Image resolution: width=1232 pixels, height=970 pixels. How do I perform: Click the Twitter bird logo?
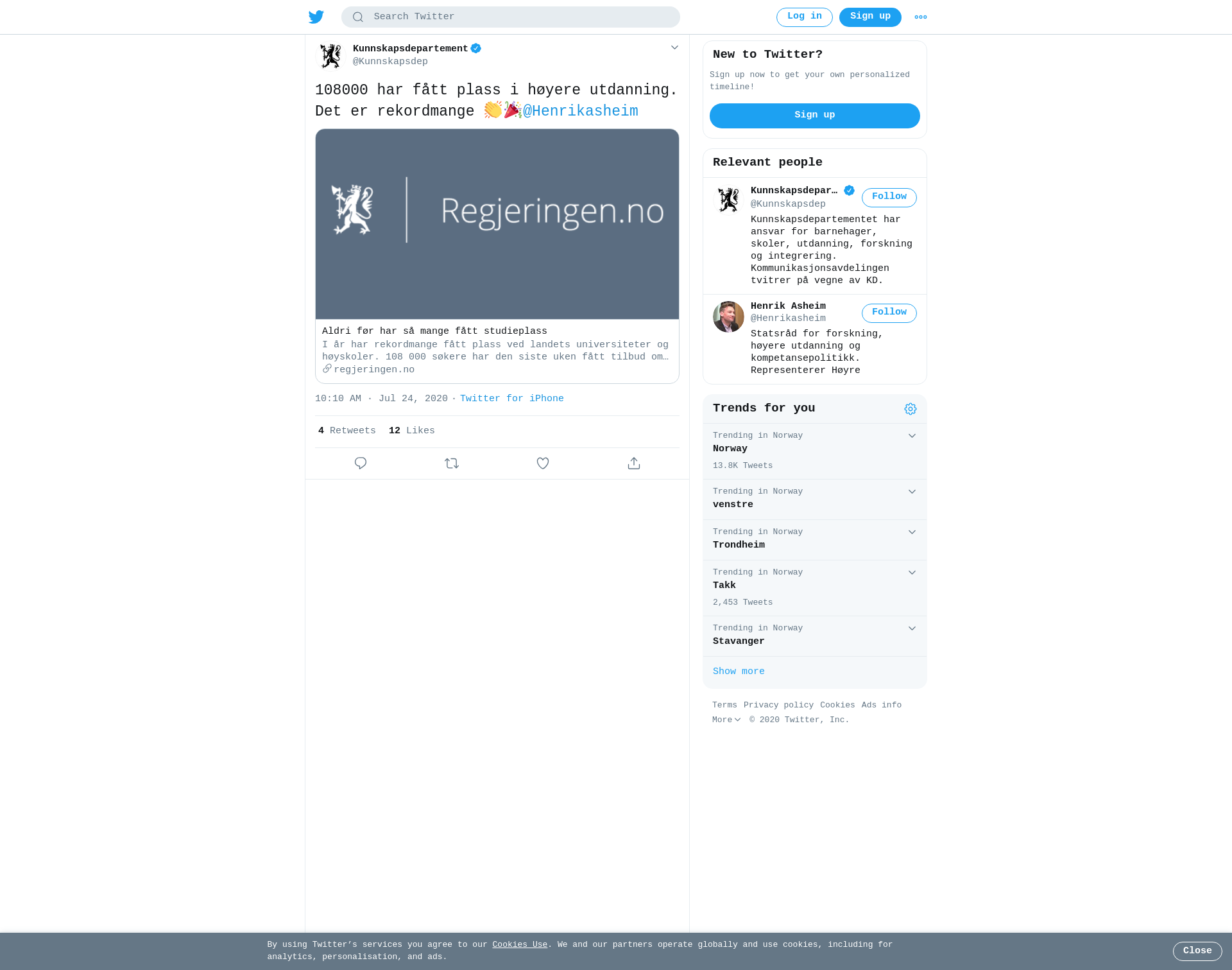(x=316, y=17)
